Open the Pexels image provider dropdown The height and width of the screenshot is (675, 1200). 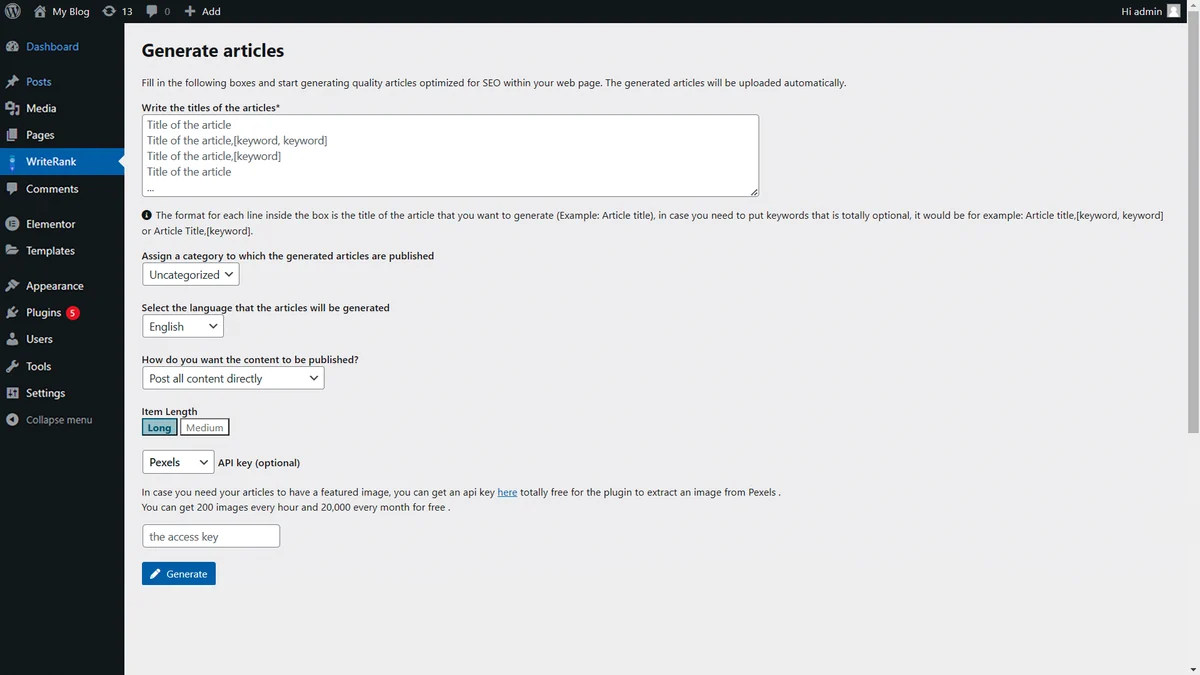click(178, 462)
